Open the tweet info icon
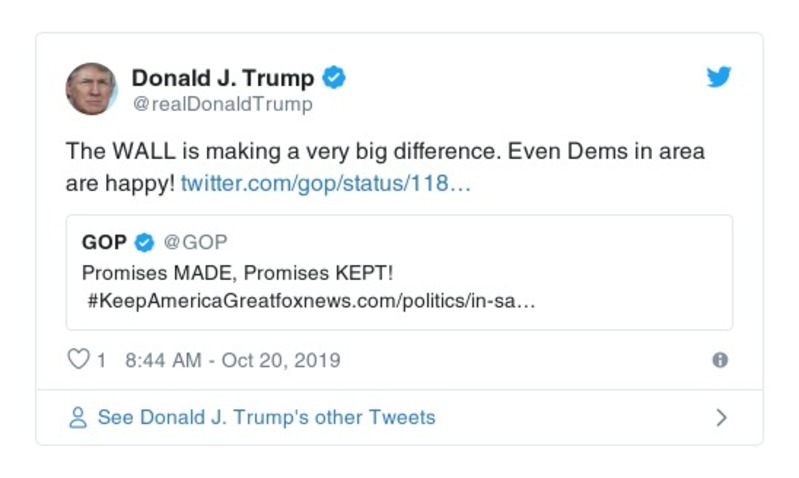 tap(719, 360)
